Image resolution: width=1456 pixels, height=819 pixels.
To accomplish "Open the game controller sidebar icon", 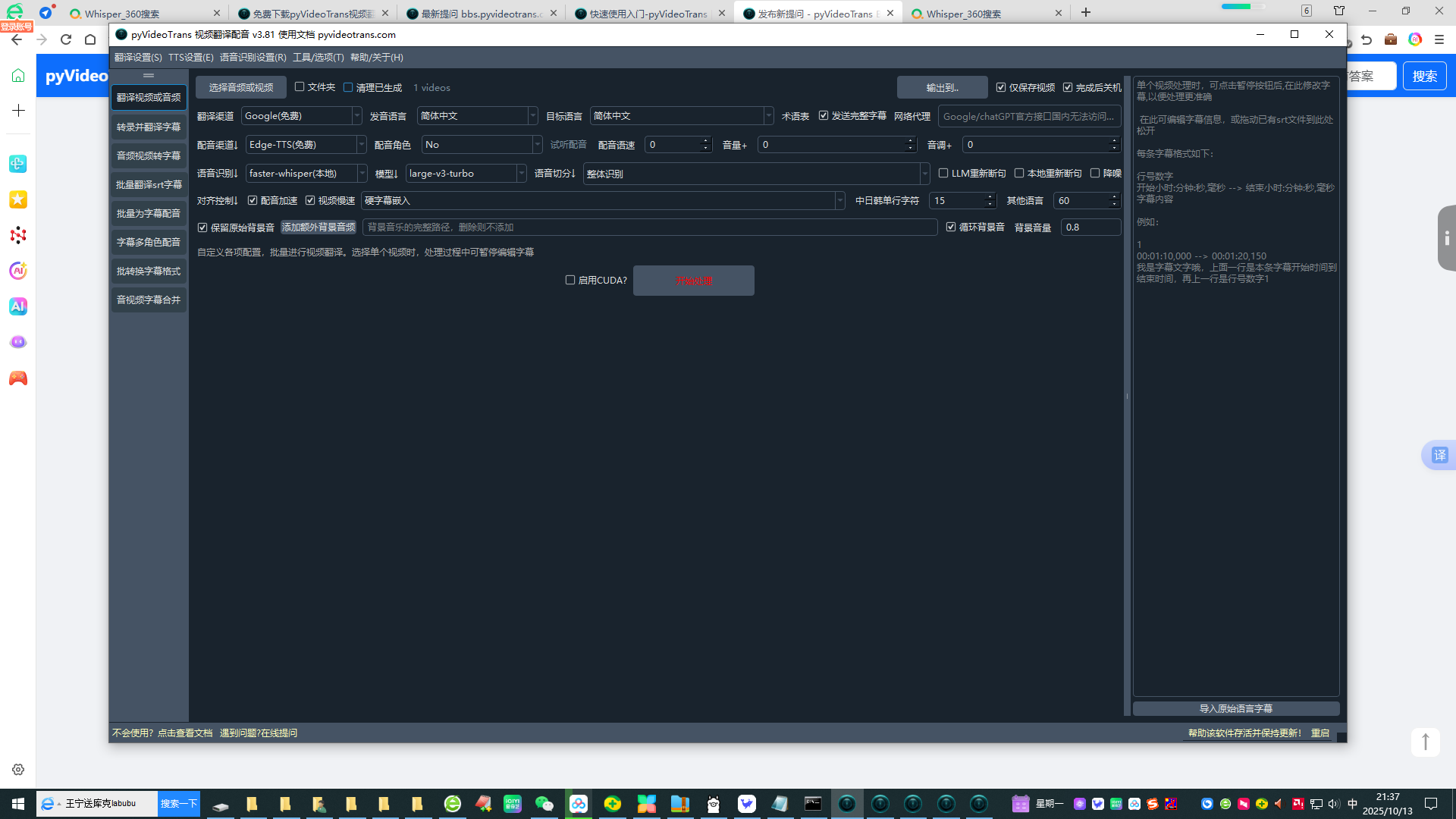I will [18, 378].
